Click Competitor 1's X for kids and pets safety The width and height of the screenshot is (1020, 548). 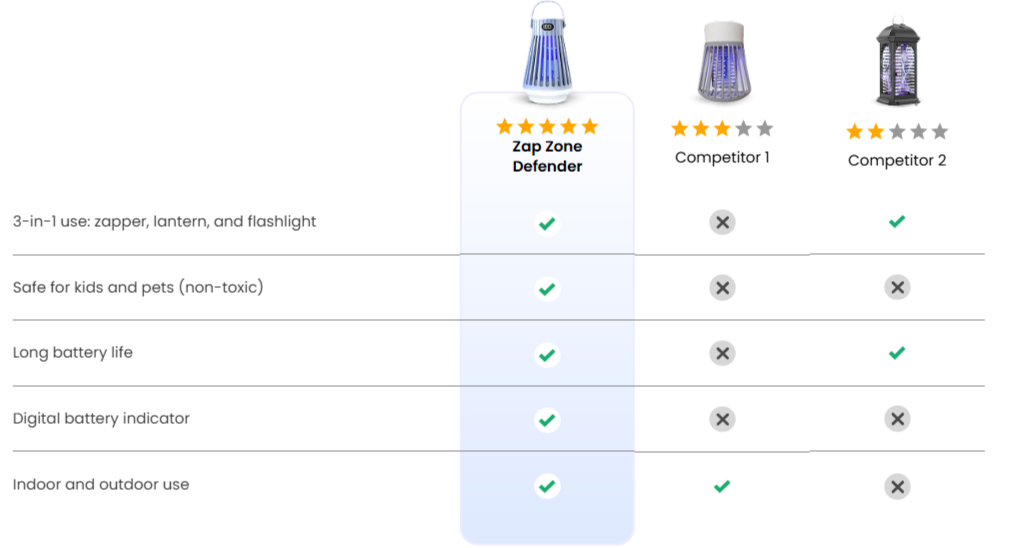coord(722,288)
